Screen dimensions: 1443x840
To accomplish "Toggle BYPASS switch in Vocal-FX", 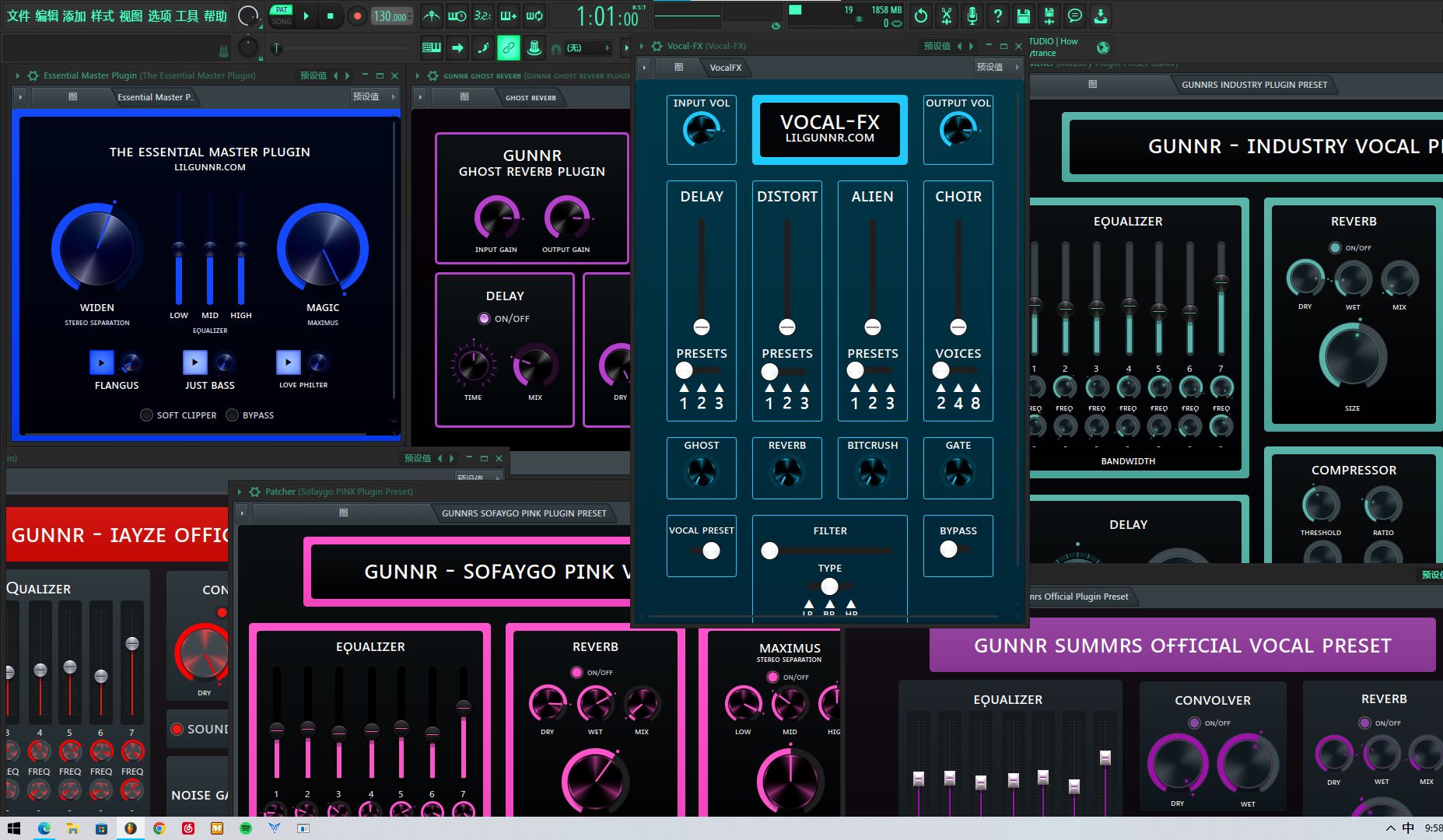I will [954, 549].
